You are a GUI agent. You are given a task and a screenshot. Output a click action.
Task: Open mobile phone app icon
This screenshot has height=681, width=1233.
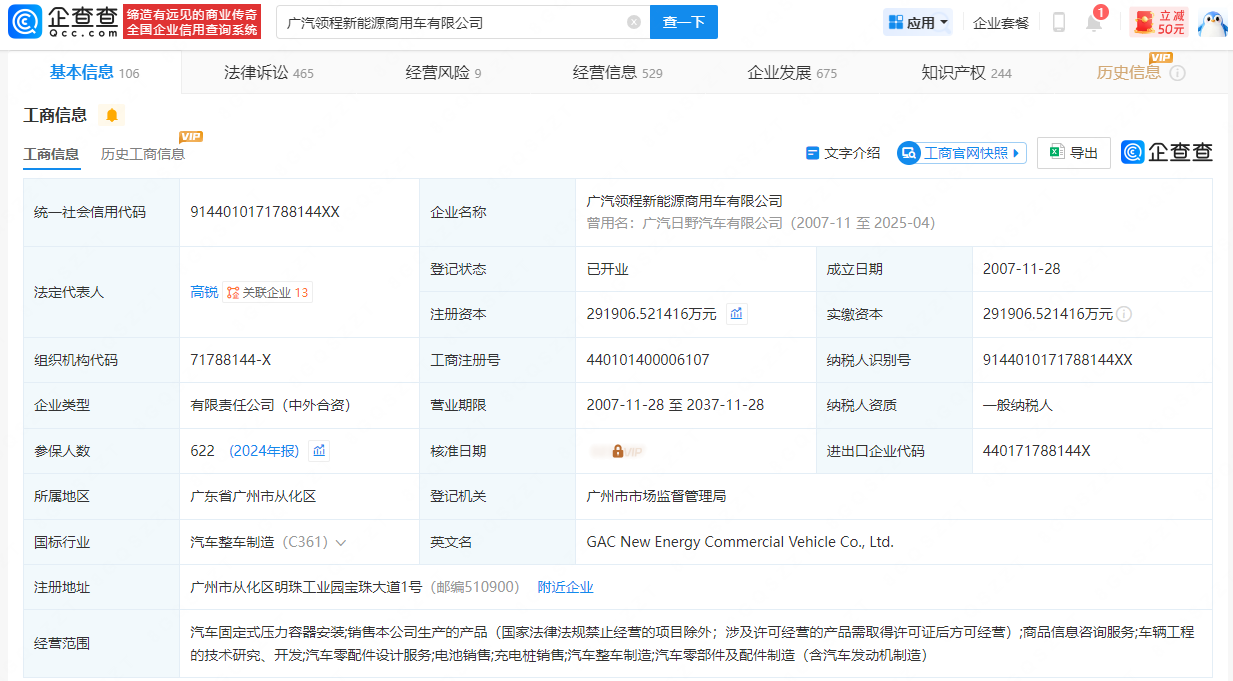click(1059, 22)
